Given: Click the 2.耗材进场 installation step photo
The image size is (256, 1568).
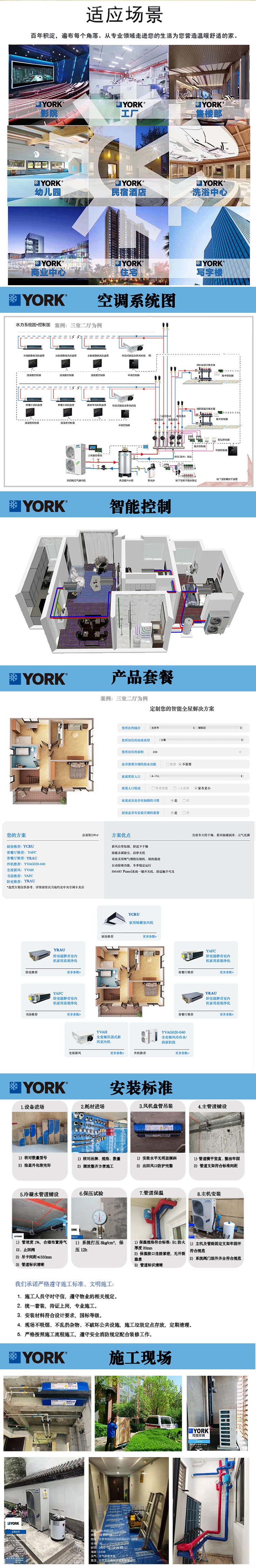Looking at the screenshot, I should [99, 1132].
